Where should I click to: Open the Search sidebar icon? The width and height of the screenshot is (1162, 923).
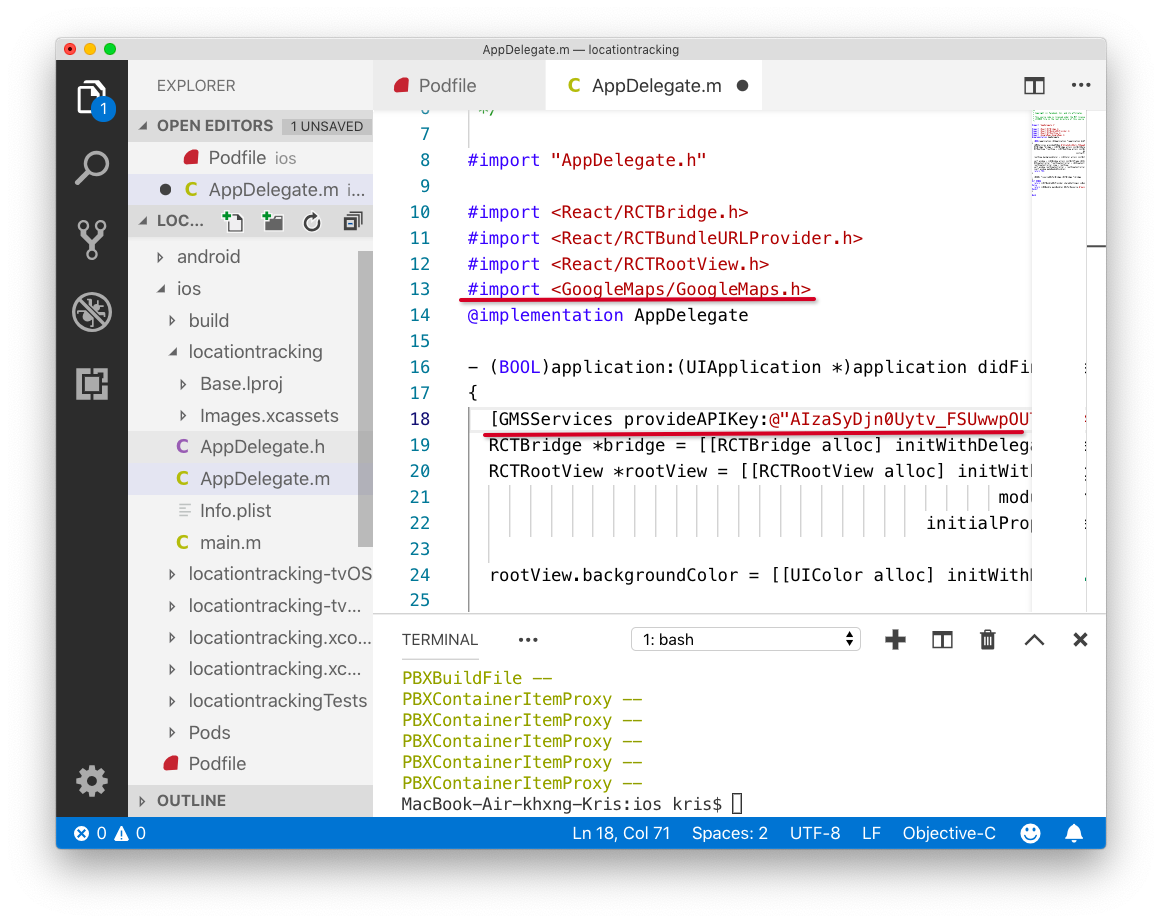pos(91,168)
